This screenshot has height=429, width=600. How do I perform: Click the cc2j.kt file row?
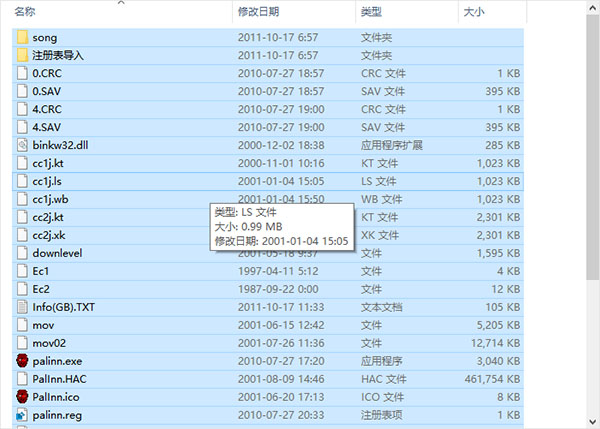point(48,217)
